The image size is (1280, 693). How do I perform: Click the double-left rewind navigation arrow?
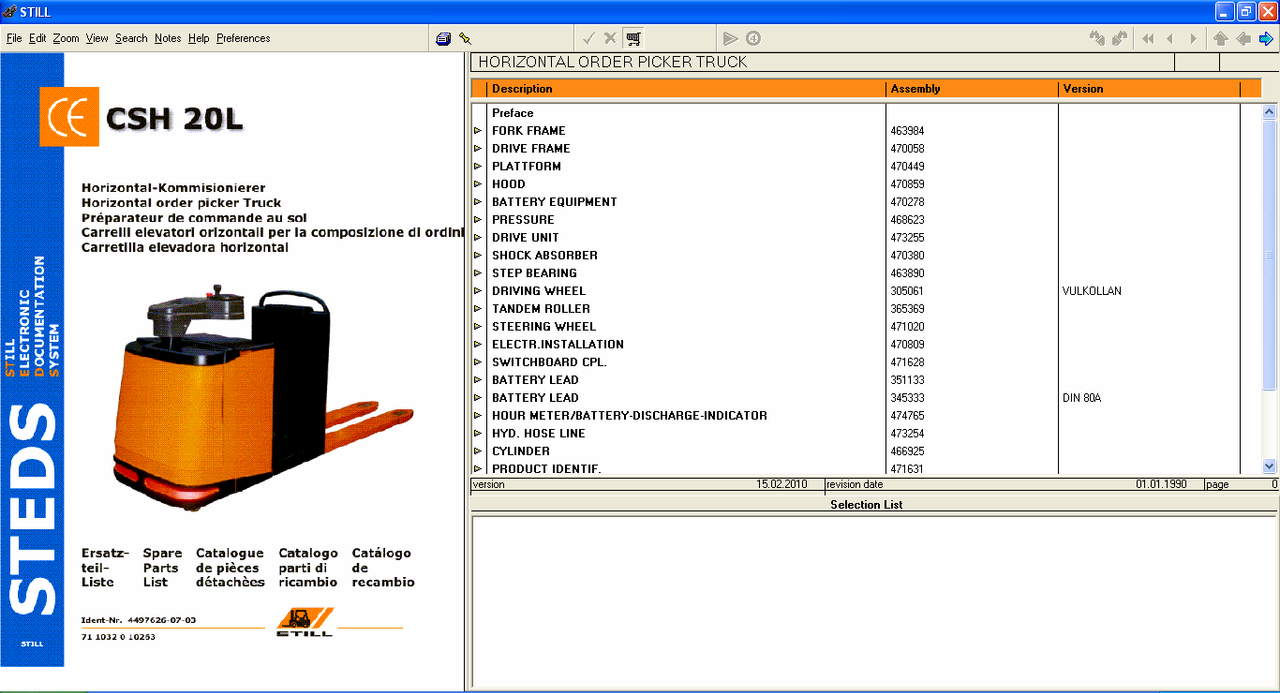(x=1148, y=39)
